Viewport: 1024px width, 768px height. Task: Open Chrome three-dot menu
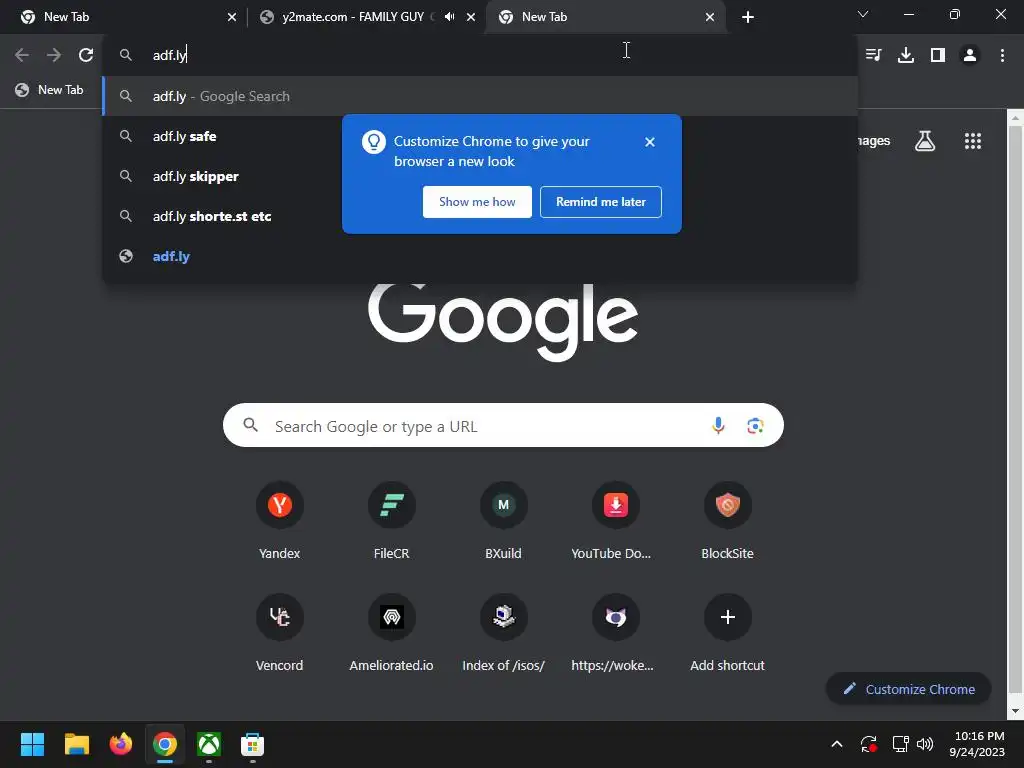[1002, 55]
